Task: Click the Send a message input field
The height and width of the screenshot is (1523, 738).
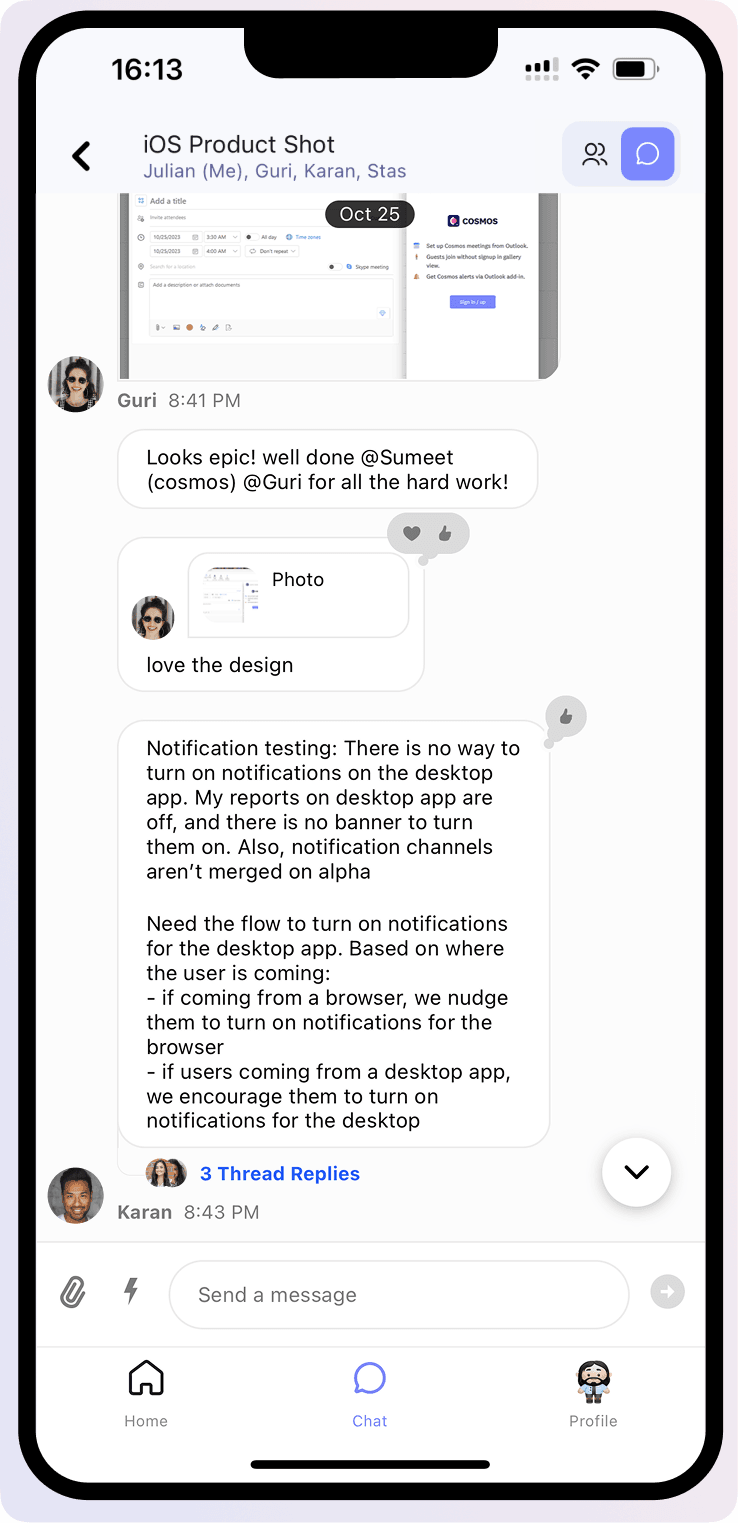Action: [x=399, y=1294]
